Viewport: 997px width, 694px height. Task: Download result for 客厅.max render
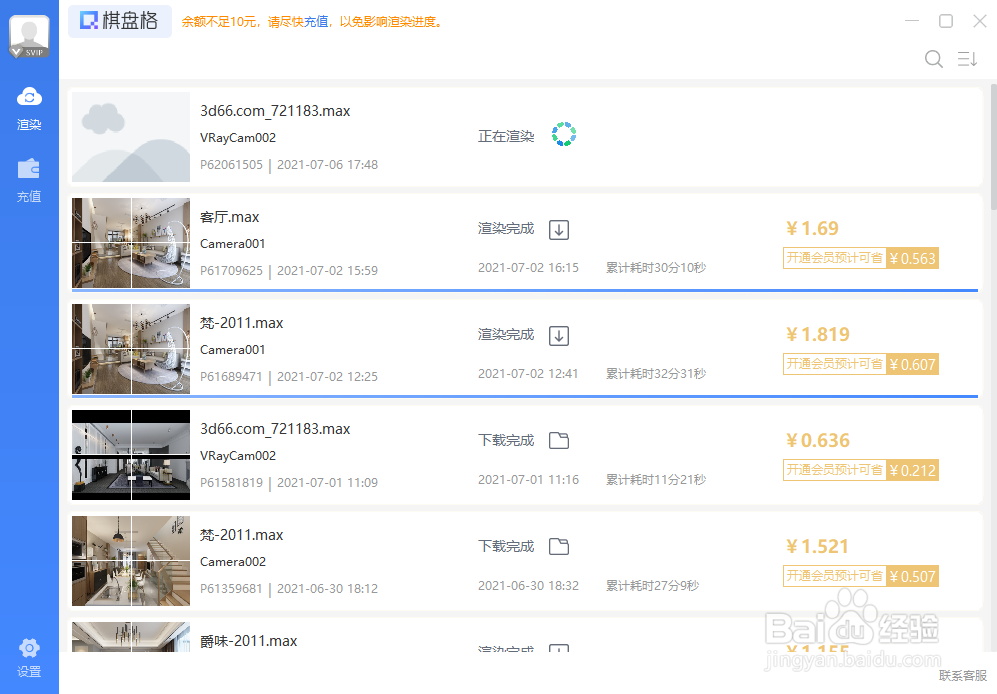(559, 230)
